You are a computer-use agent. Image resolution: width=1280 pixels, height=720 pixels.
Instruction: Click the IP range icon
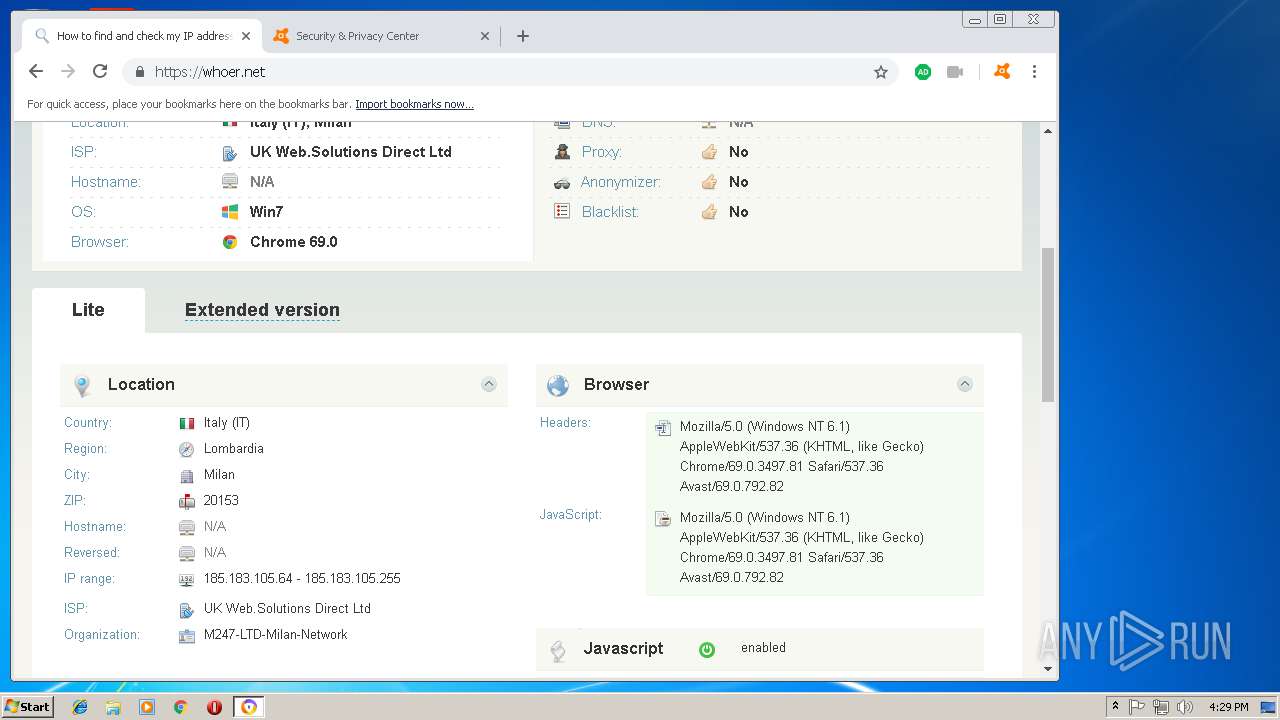[x=186, y=579]
